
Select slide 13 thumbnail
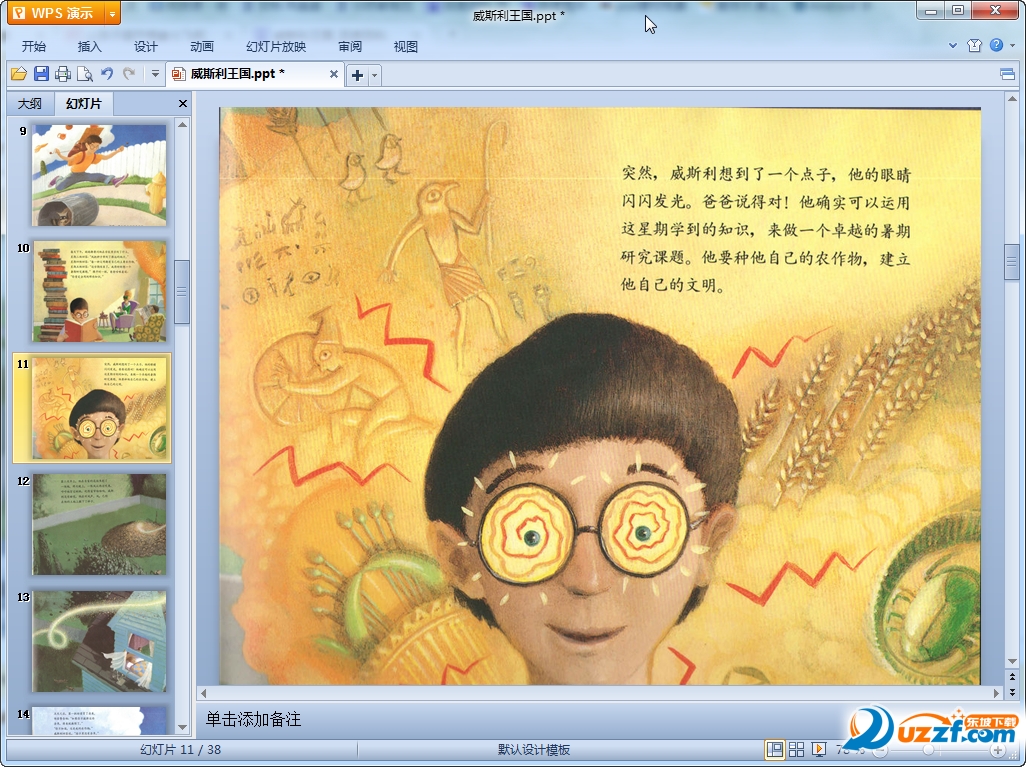click(99, 641)
